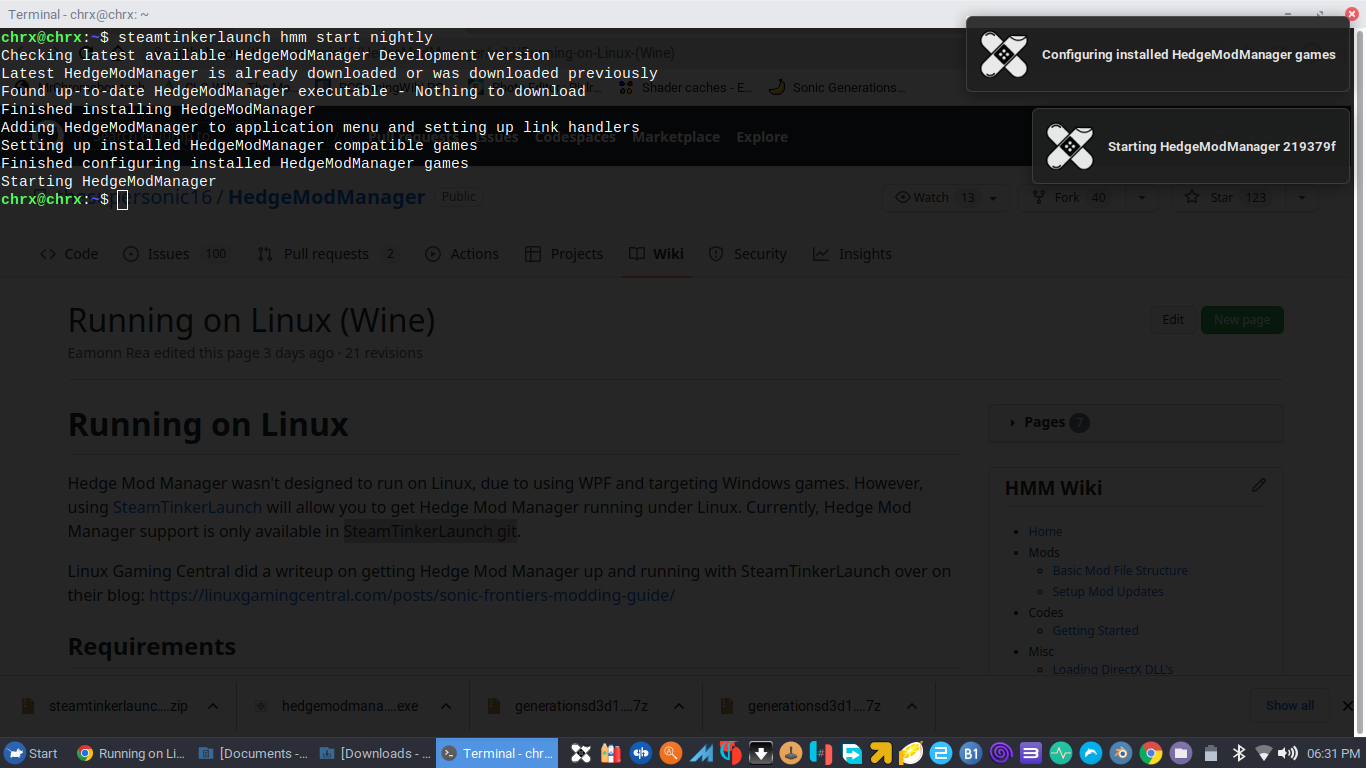Open the SteamTinkerLaunch link

pos(187,507)
